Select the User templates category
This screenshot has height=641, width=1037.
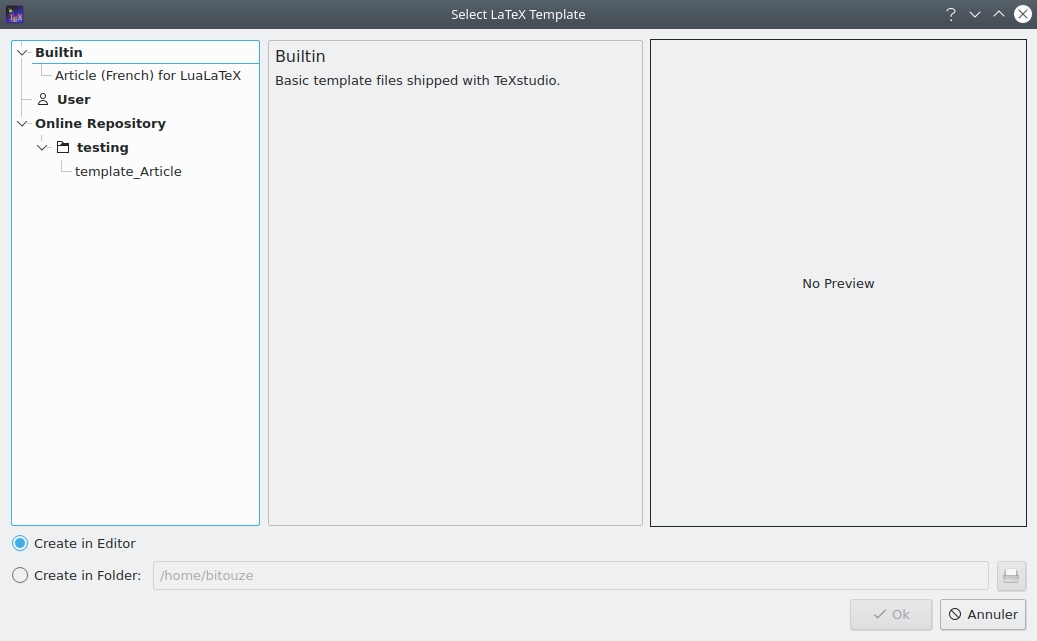pyautogui.click(x=72, y=99)
